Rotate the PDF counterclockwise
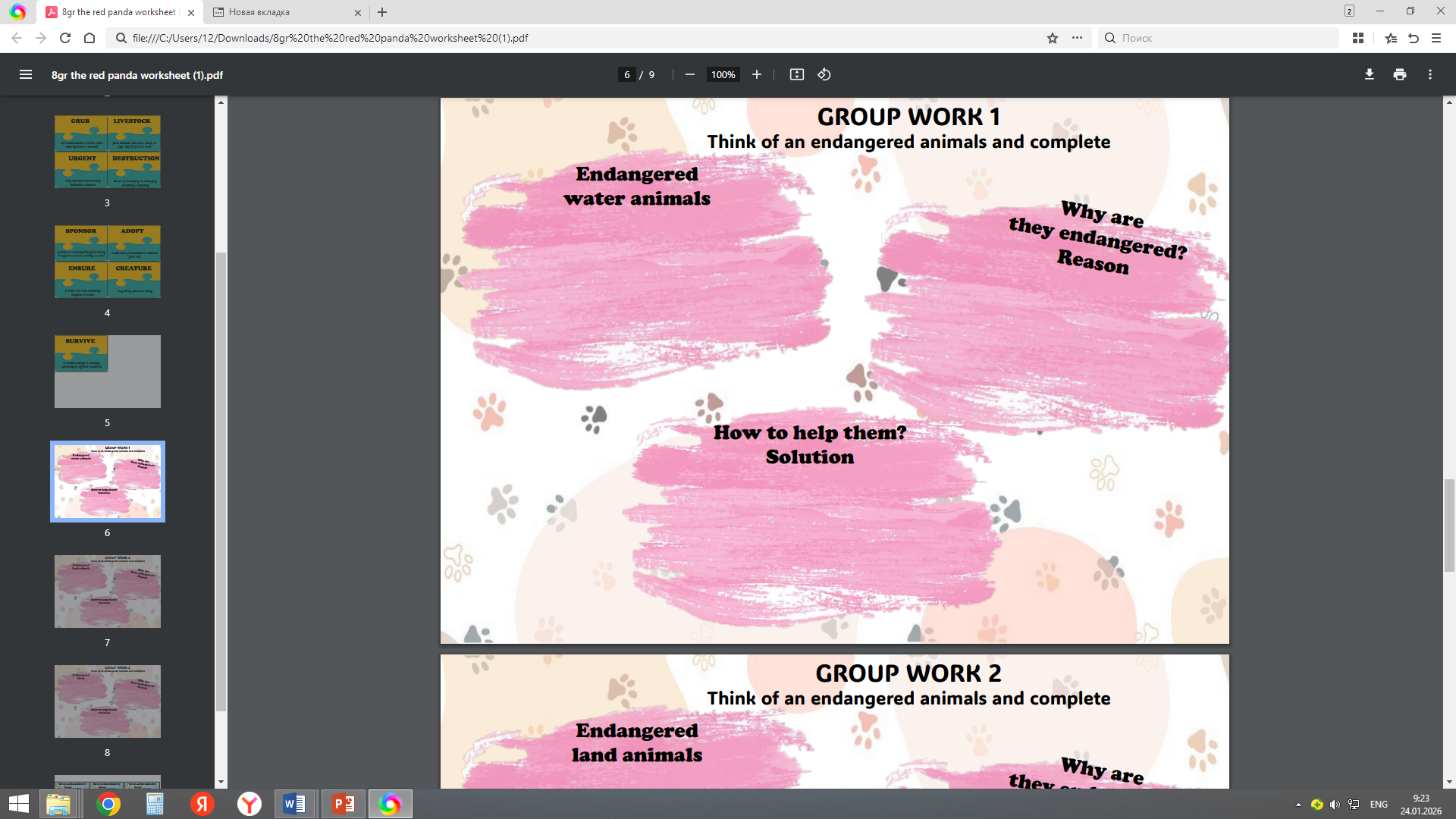 824,74
